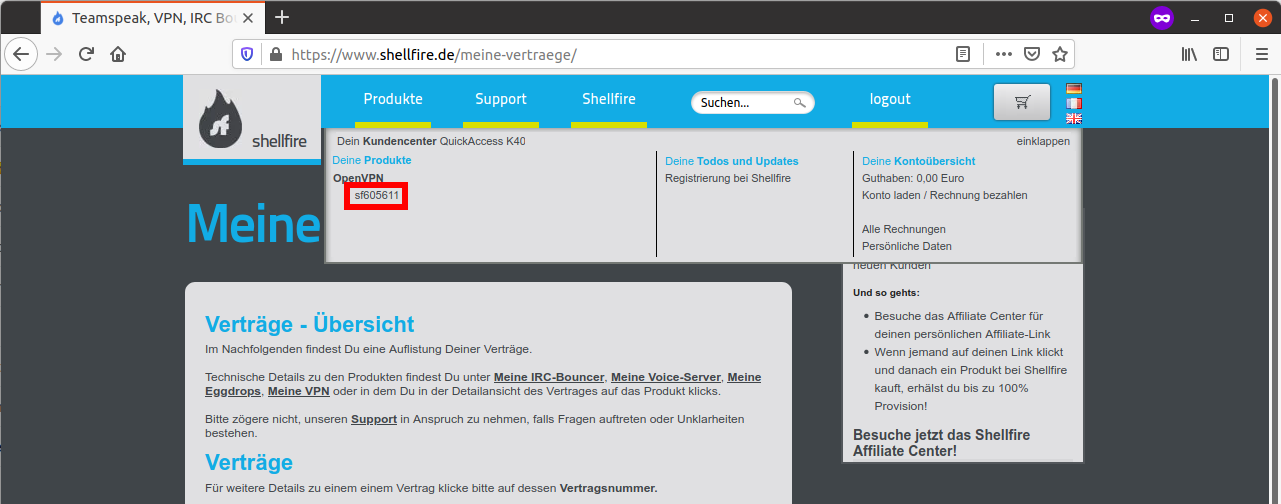The height and width of the screenshot is (504, 1281).
Task: Open new tab with plus button
Action: 282,17
